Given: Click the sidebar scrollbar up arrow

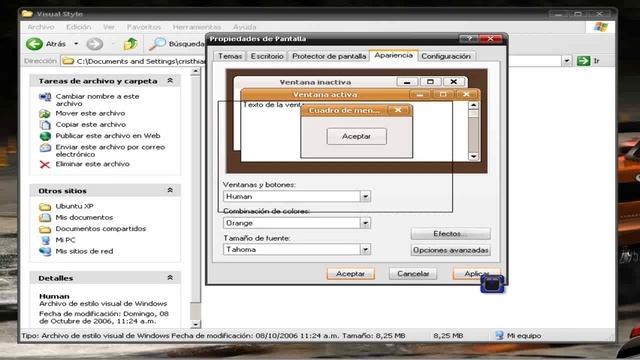Looking at the screenshot, I should (196, 71).
